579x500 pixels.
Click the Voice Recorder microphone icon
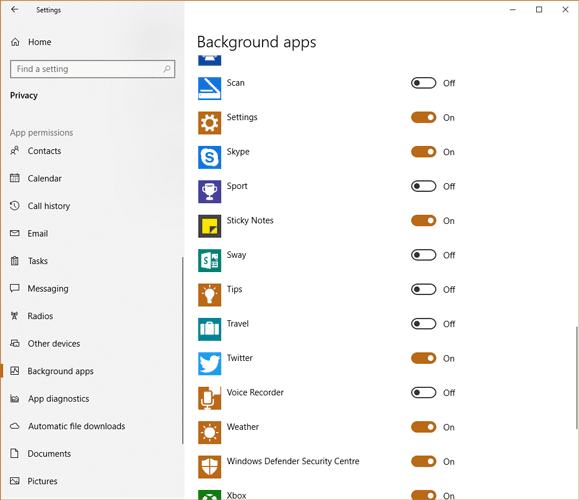[x=209, y=398]
